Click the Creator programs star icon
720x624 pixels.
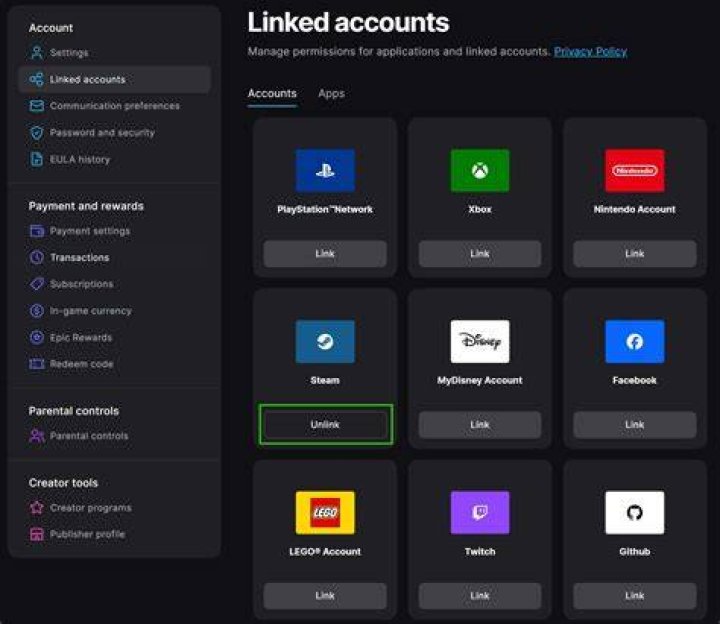[x=37, y=507]
